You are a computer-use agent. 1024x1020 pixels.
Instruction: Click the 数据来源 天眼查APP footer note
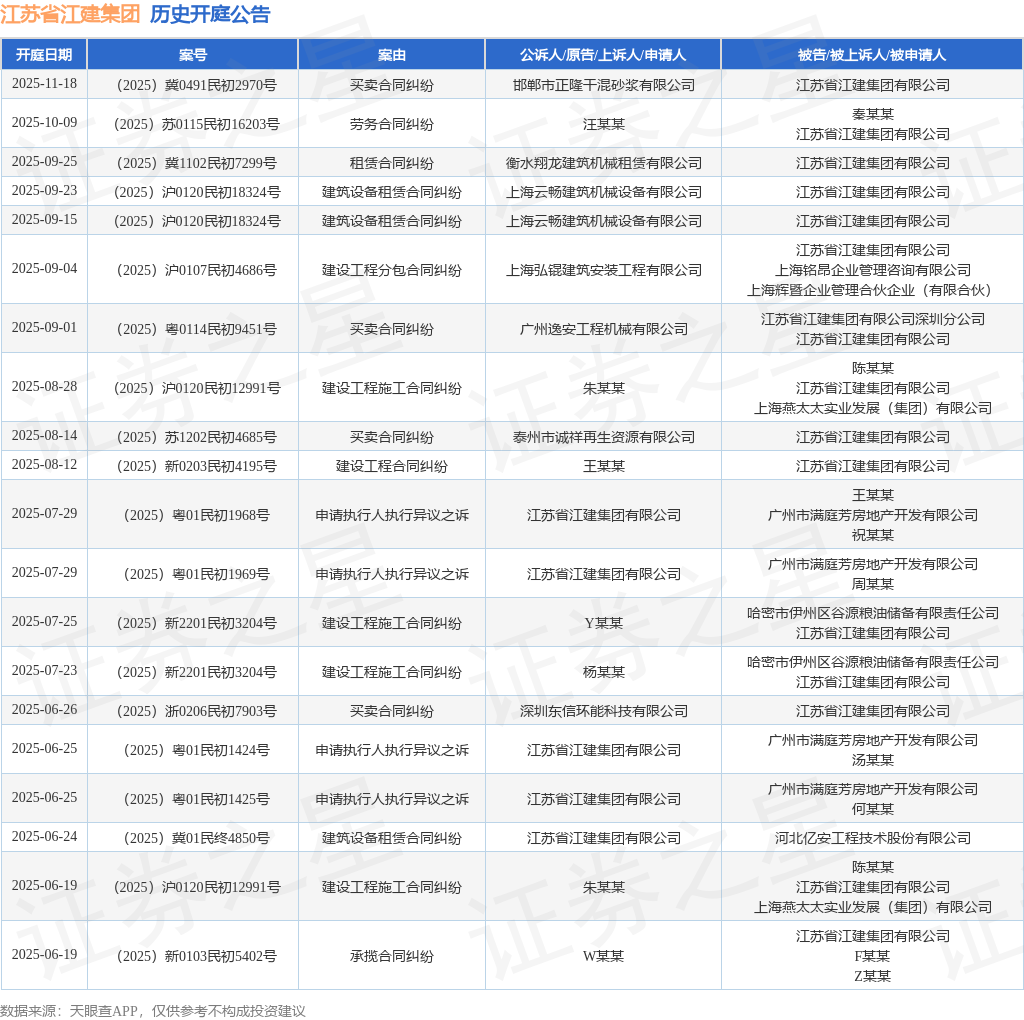(x=153, y=1011)
